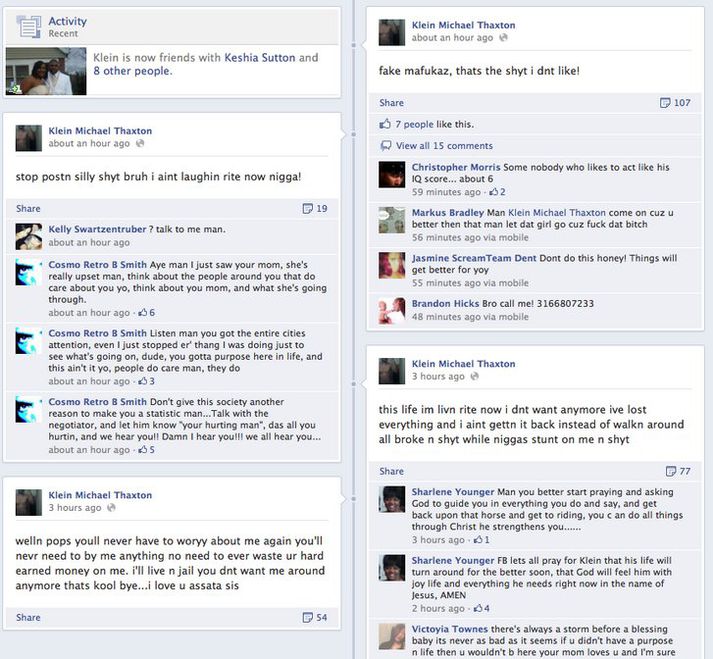
Task: Share the 'stop postn silly' post
Action: point(28,208)
